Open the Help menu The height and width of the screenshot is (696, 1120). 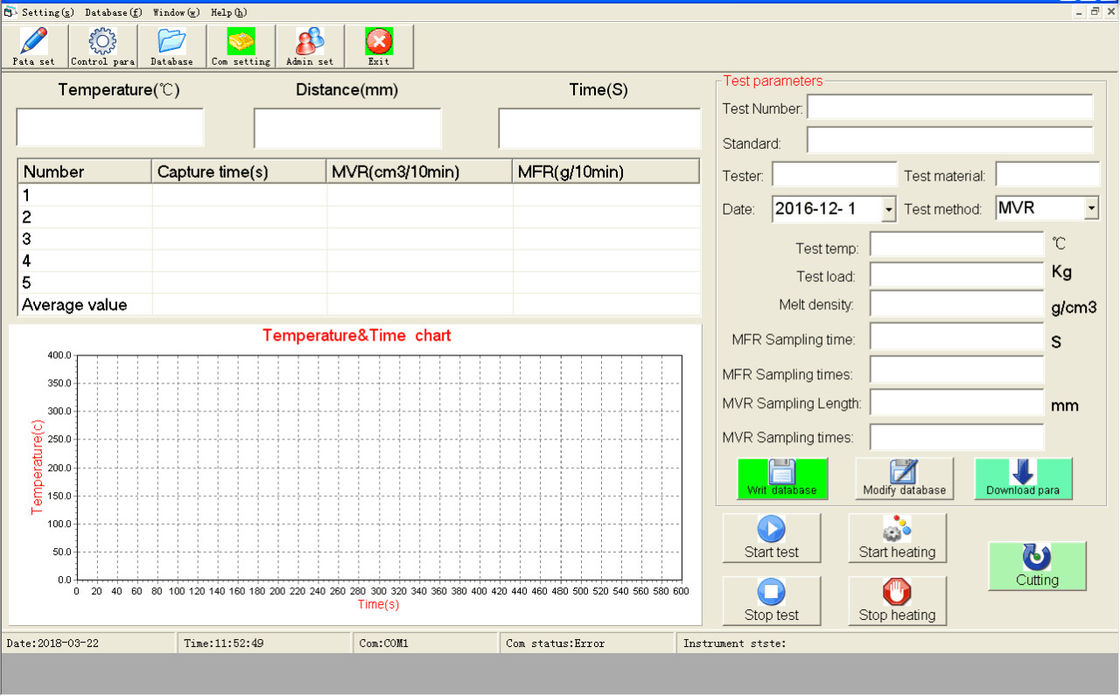point(228,13)
